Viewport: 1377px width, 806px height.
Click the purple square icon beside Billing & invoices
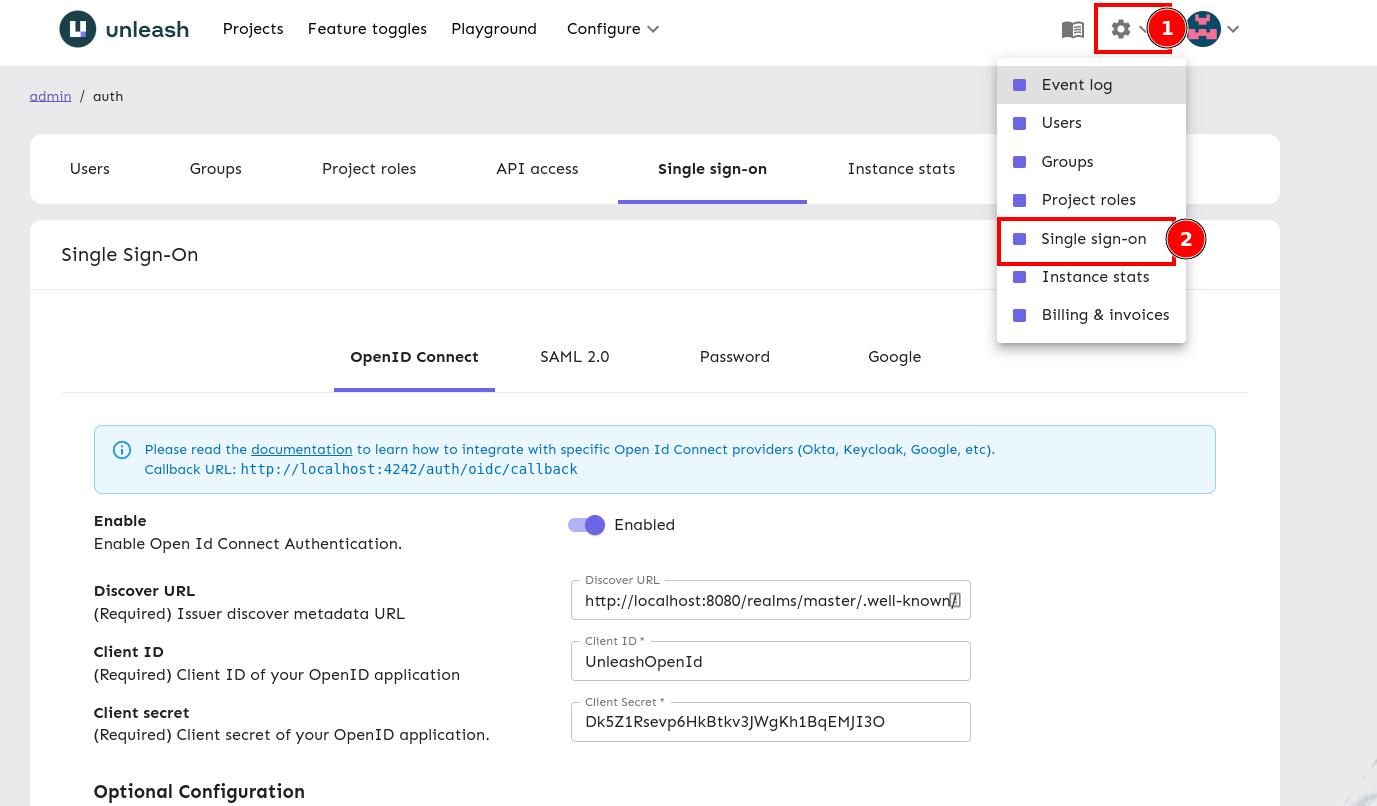[x=1019, y=314]
